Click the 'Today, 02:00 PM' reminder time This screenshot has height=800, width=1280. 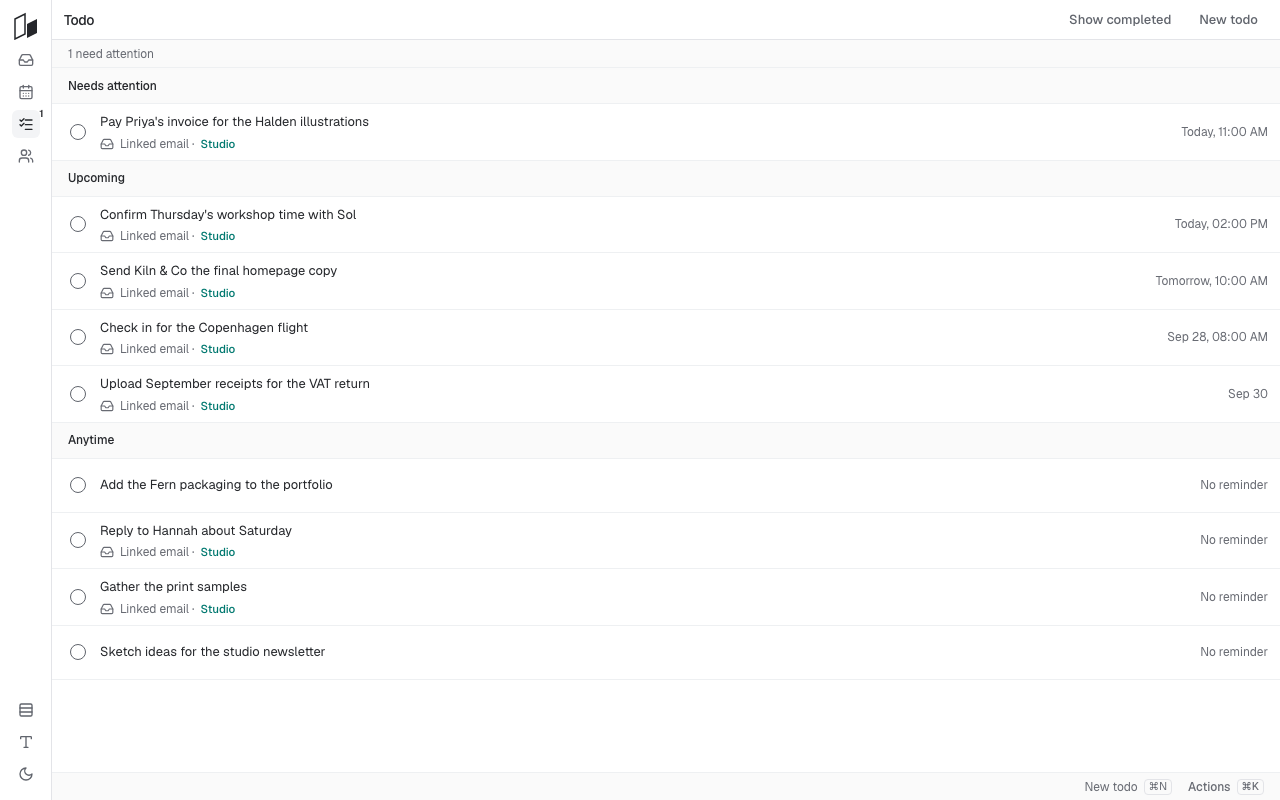click(x=1221, y=224)
